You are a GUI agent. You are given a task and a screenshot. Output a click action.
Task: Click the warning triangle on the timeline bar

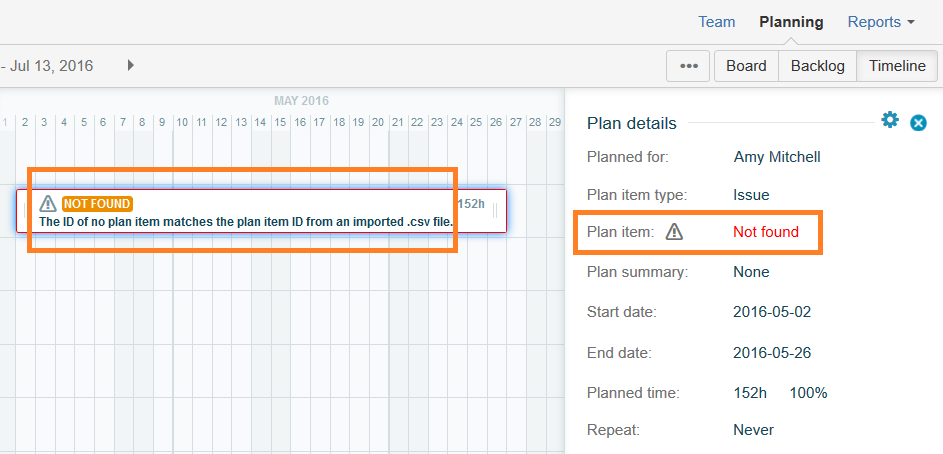[48, 203]
